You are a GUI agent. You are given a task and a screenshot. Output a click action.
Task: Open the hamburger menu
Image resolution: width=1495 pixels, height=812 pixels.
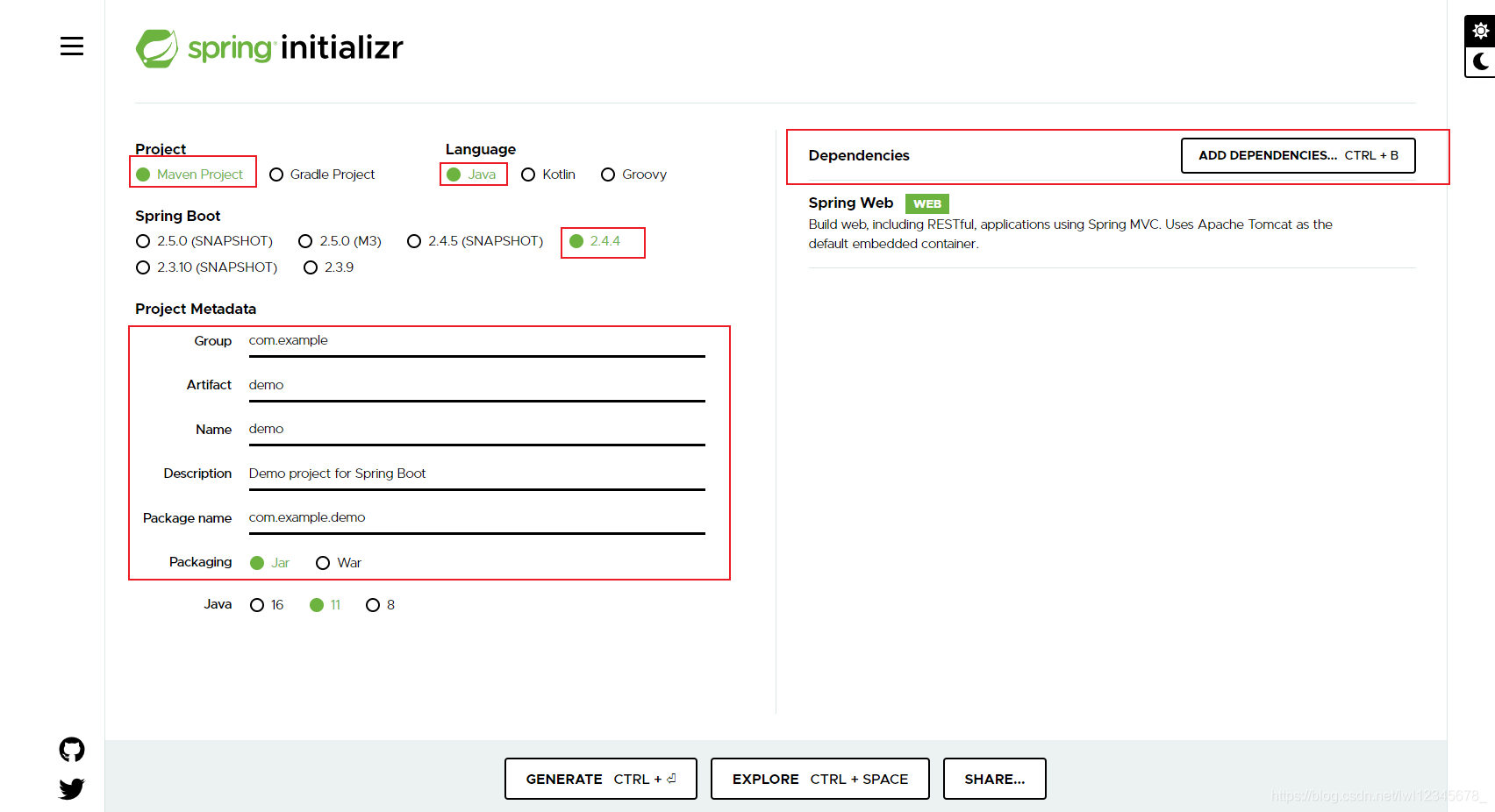(x=72, y=46)
